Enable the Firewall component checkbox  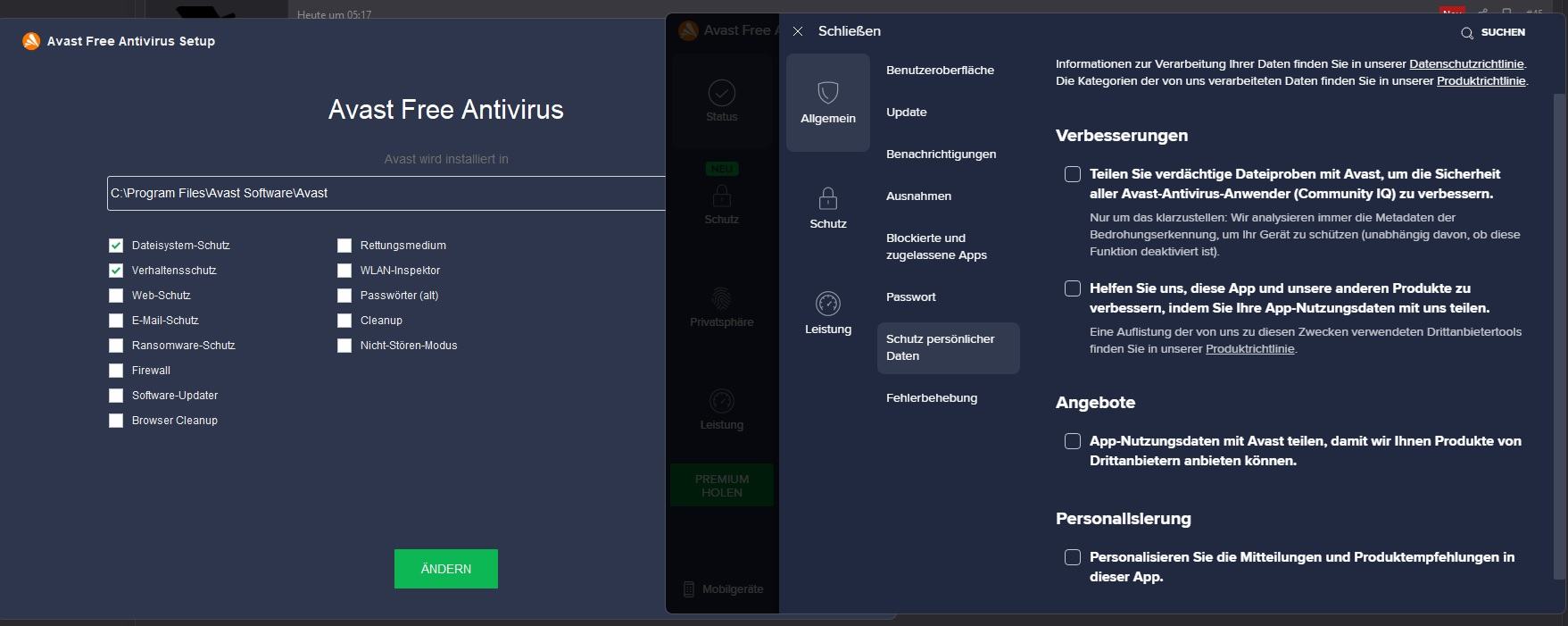116,371
